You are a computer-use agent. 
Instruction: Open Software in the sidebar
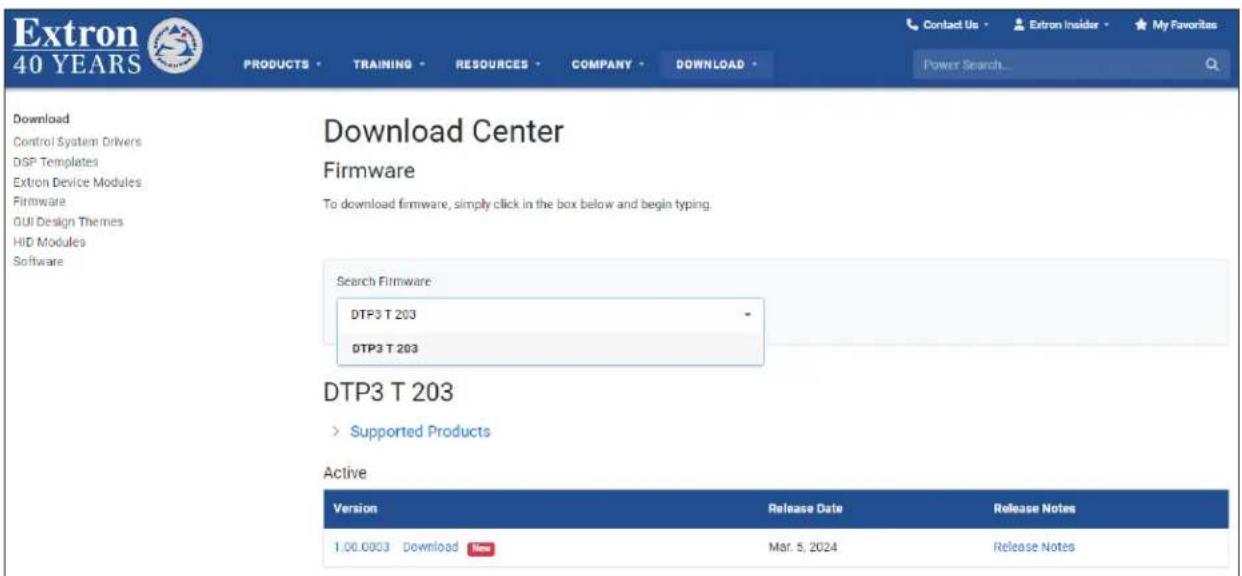36,261
